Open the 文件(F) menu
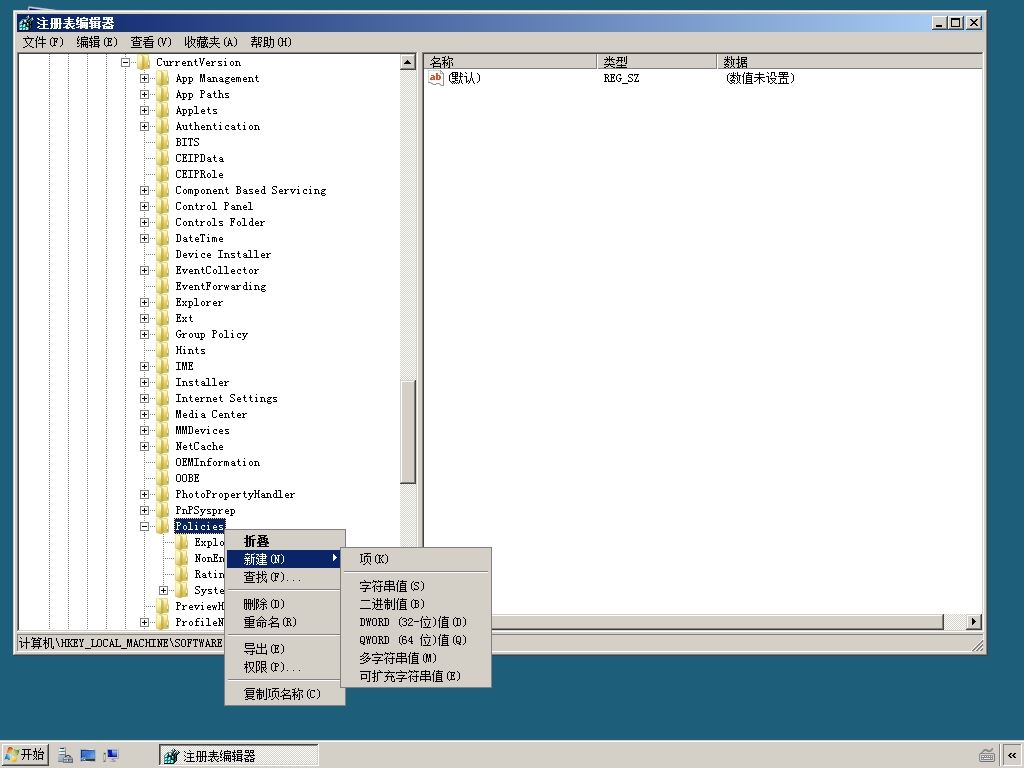This screenshot has height=768, width=1024. (x=43, y=42)
